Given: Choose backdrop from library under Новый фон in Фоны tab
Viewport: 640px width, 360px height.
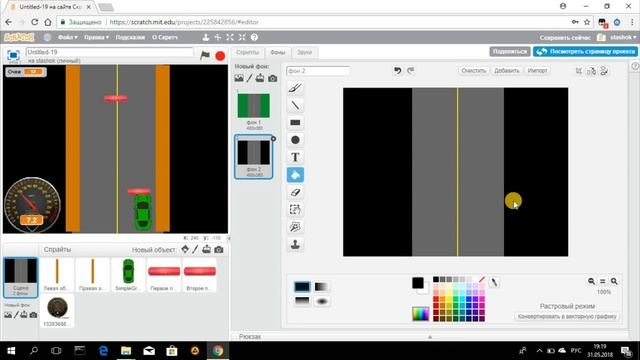Looking at the screenshot, I should [239, 78].
